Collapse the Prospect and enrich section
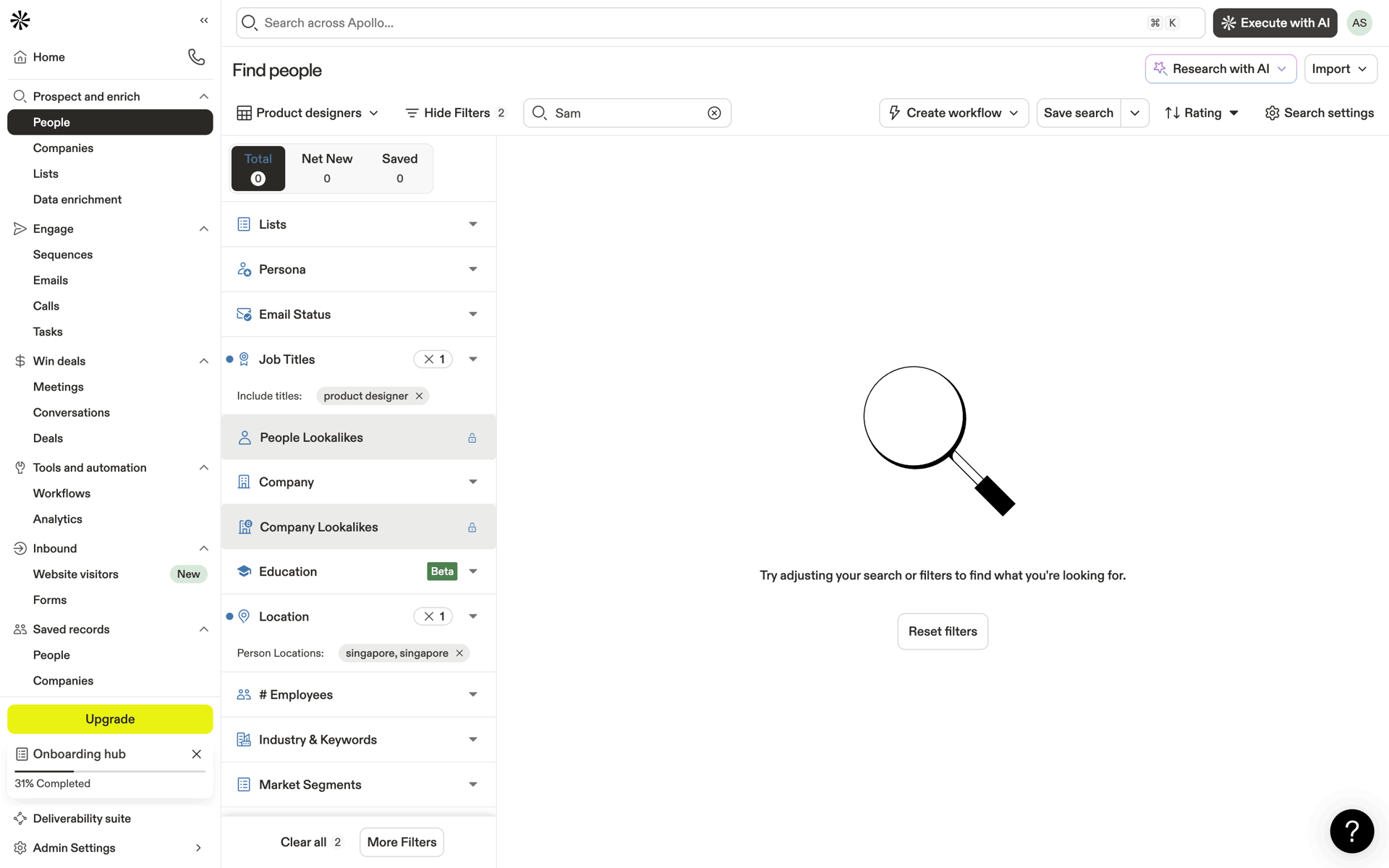Image resolution: width=1389 pixels, height=868 pixels. click(204, 97)
